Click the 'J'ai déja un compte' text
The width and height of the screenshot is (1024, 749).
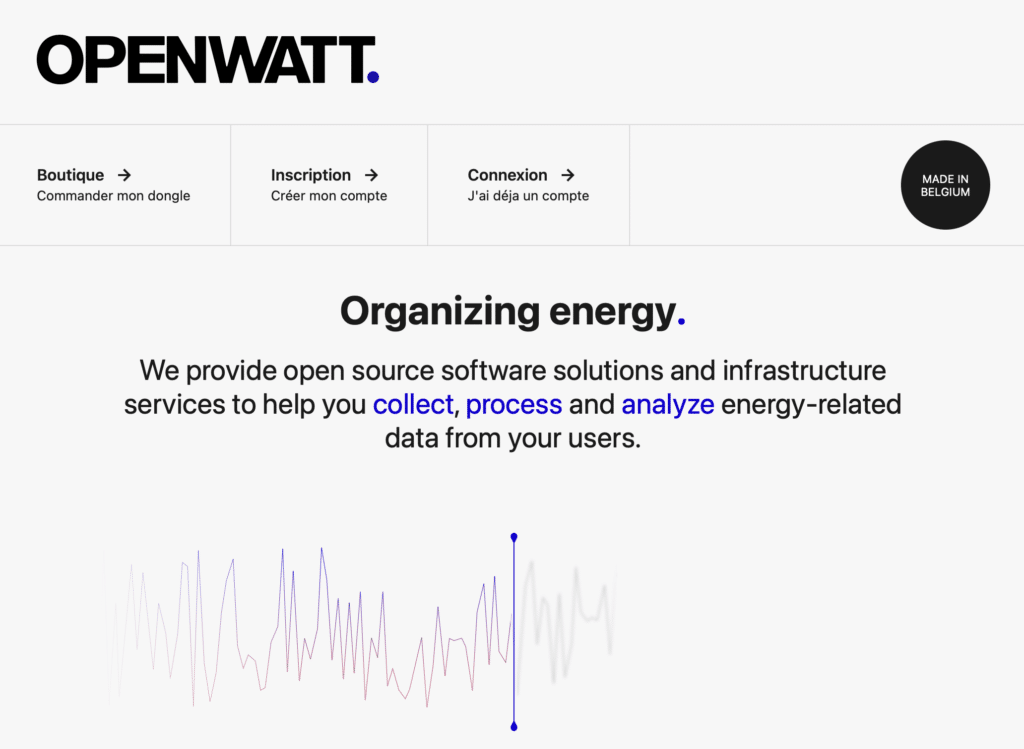tap(528, 196)
